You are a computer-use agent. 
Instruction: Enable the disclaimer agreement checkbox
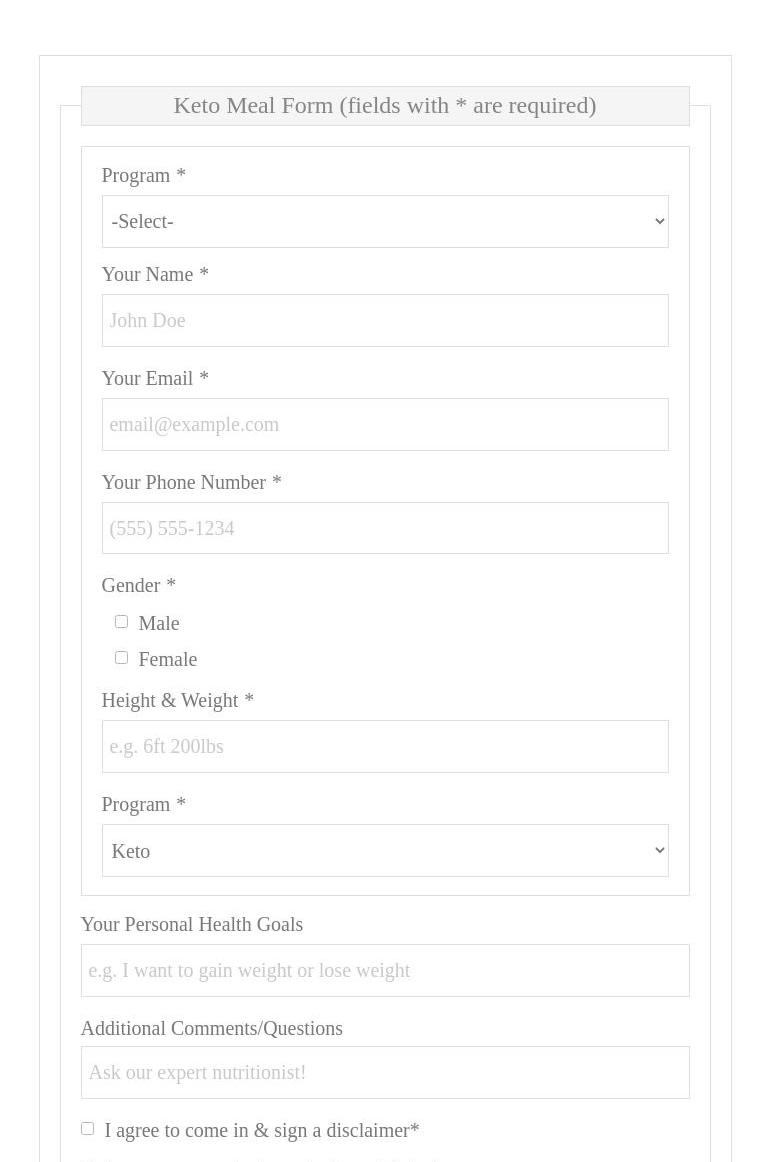coord(88,1129)
